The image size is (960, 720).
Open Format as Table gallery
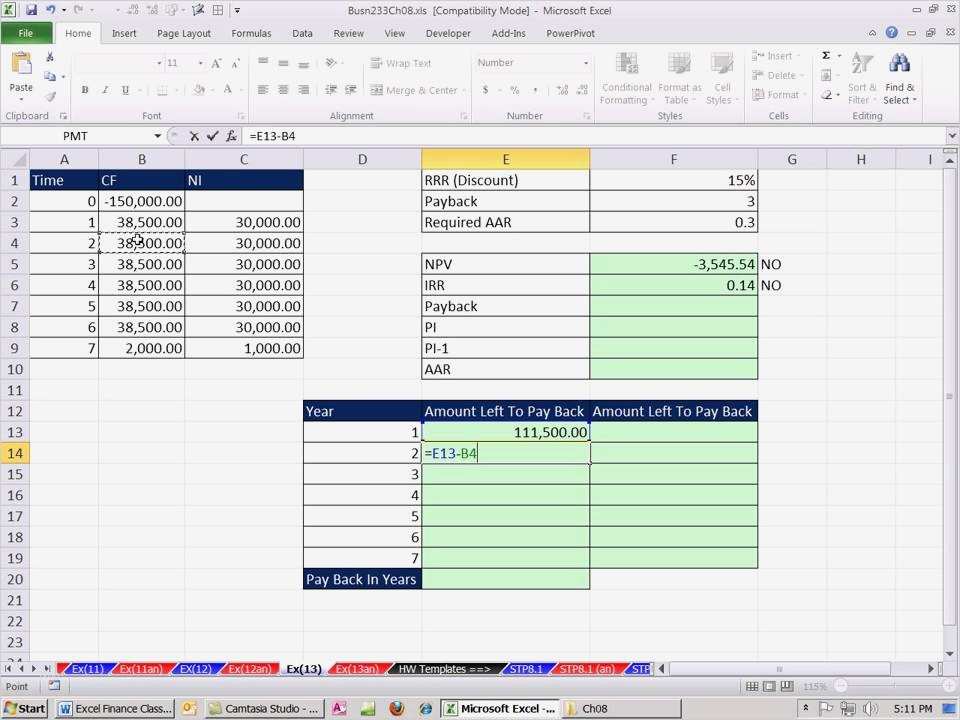[679, 79]
